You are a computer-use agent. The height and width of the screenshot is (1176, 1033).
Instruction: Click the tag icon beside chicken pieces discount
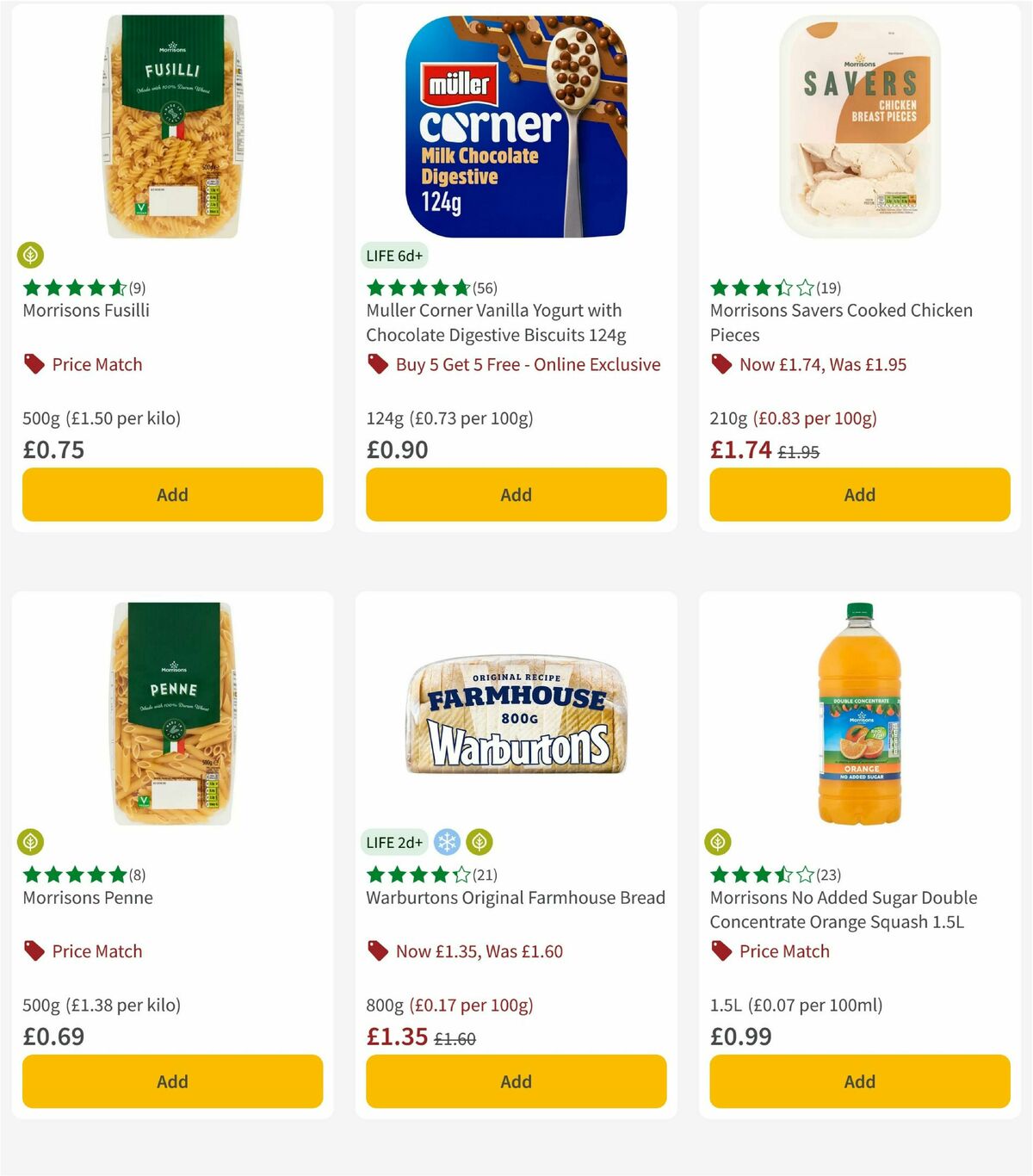721,364
